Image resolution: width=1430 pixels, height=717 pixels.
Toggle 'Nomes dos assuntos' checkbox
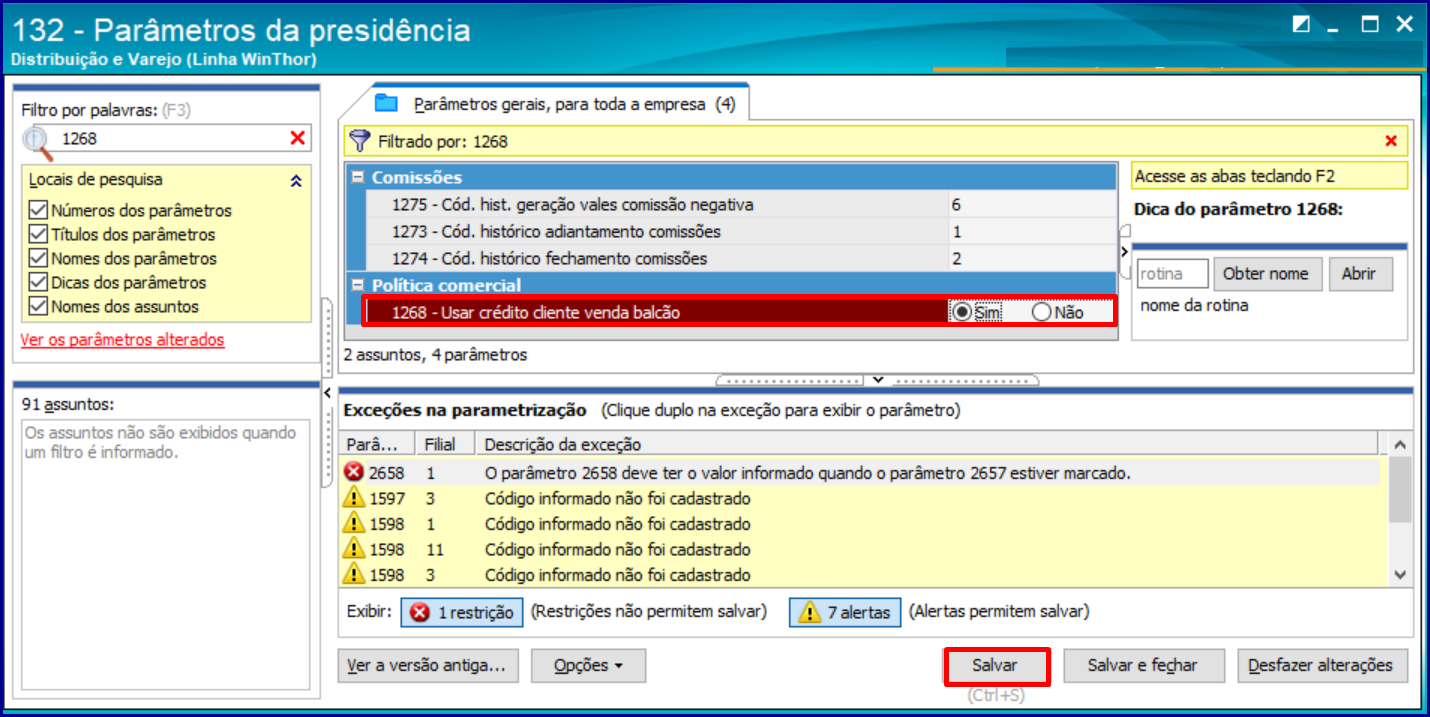(38, 306)
